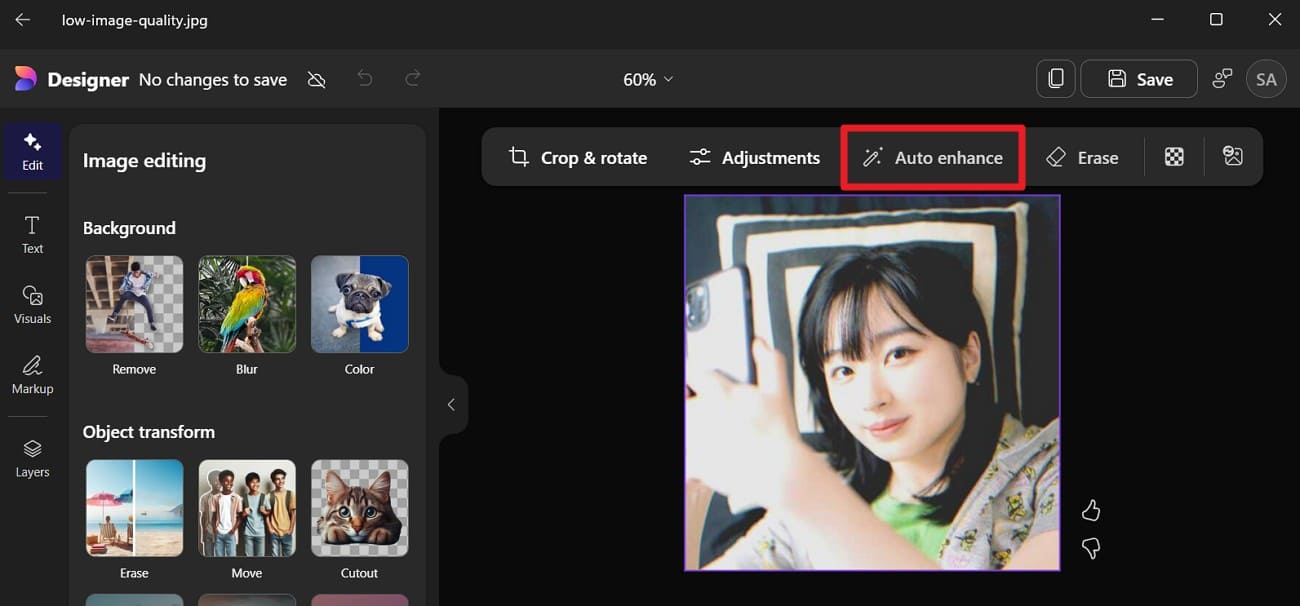Click the copy-to-clipboard icon near Save
Screen dimensions: 1300x606
1055,78
